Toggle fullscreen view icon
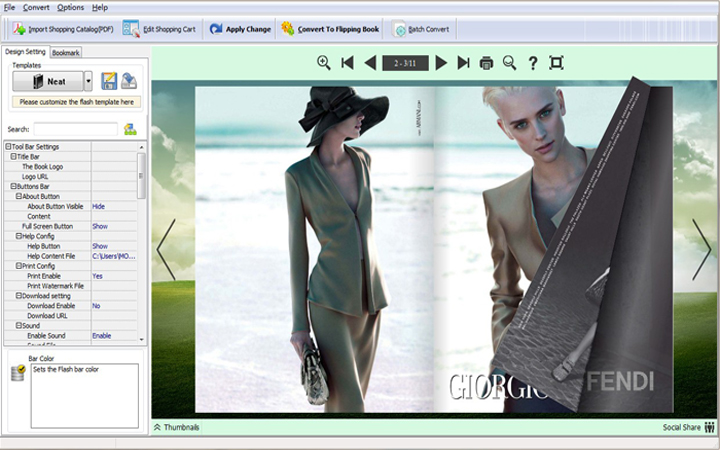 557,63
